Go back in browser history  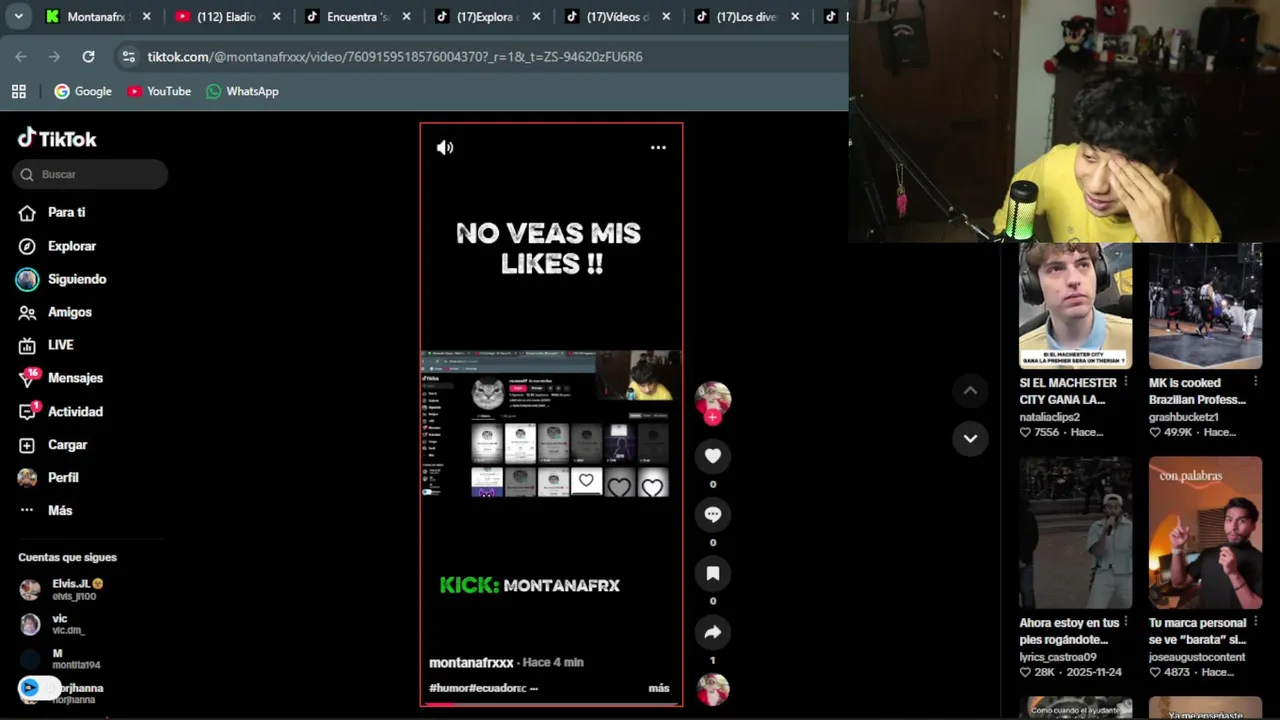point(21,57)
